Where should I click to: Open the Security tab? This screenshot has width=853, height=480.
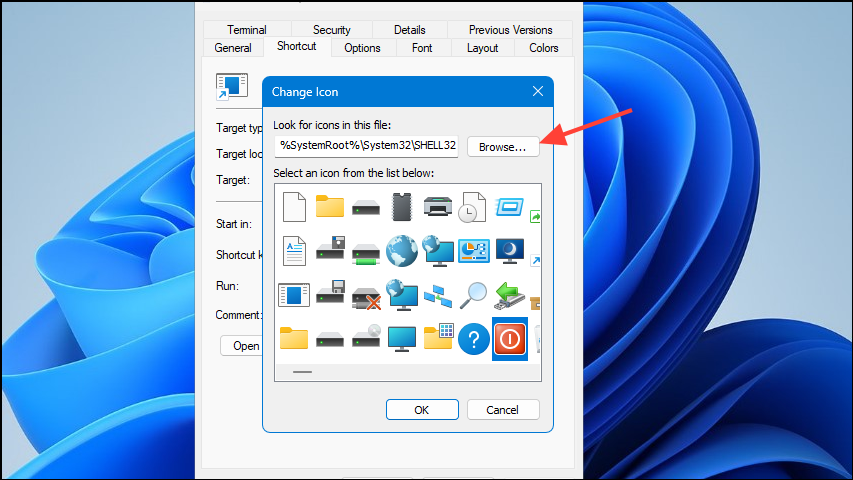pos(331,30)
